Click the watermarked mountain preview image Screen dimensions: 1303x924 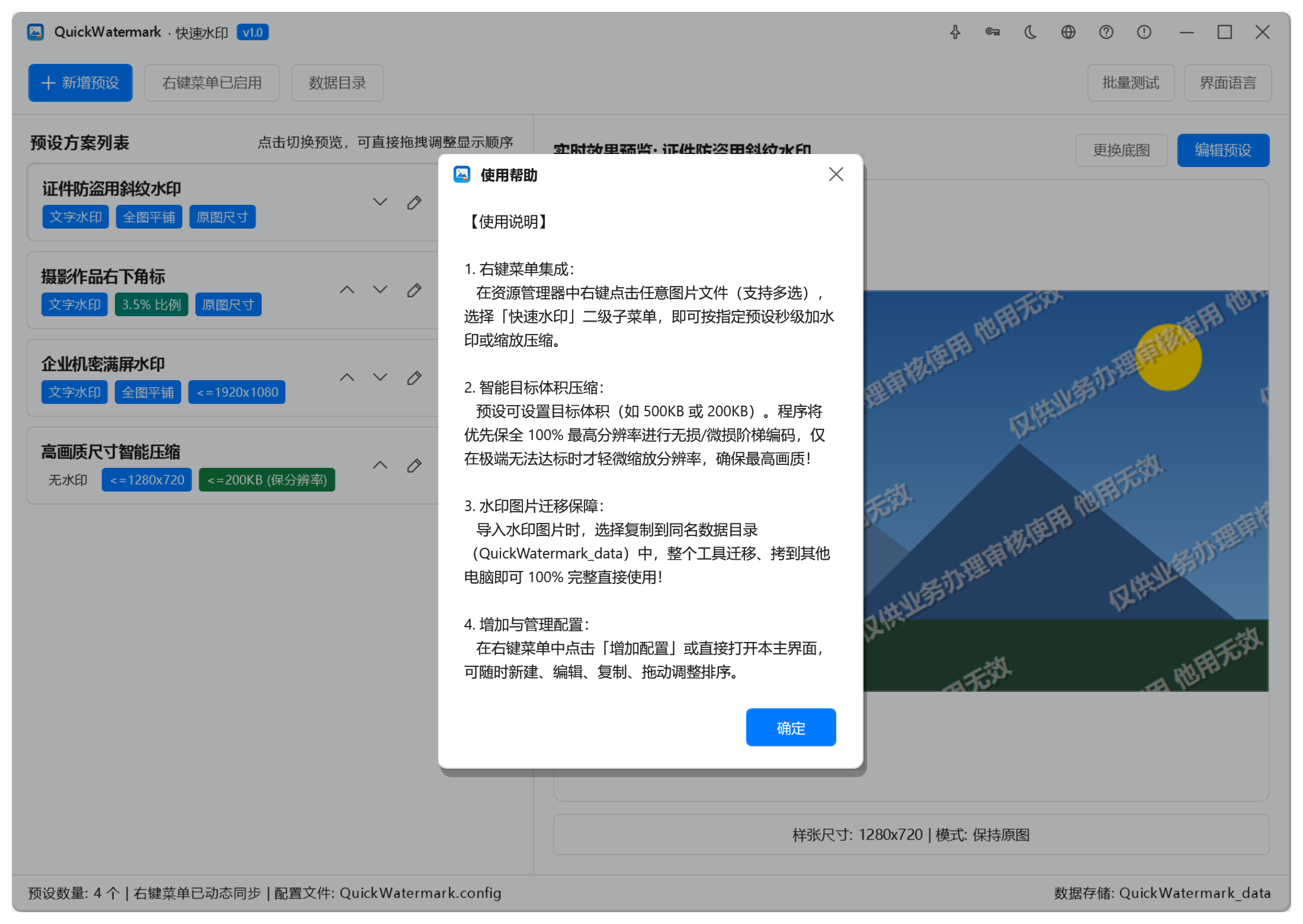coord(1065,490)
